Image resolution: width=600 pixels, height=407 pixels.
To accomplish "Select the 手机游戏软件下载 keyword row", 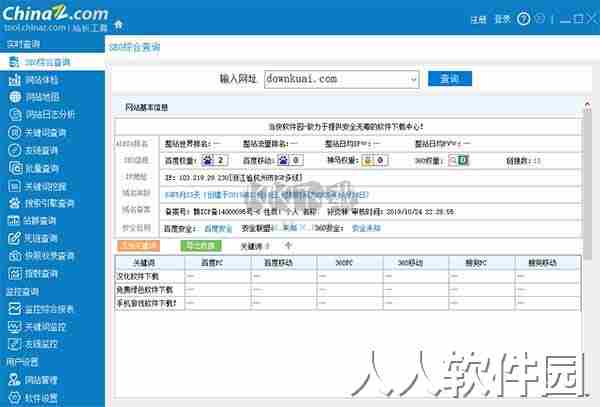I will coord(348,304).
